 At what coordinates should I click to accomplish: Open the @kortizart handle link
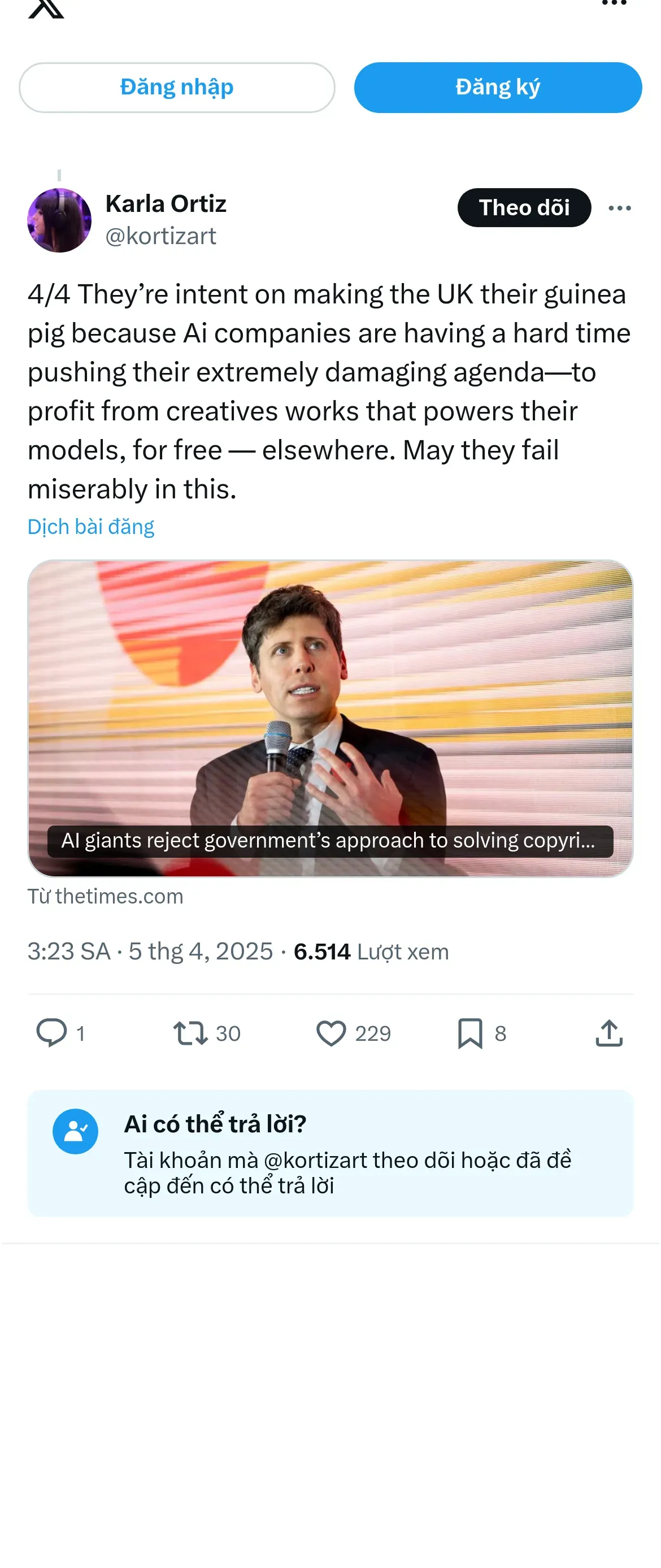pos(160,236)
